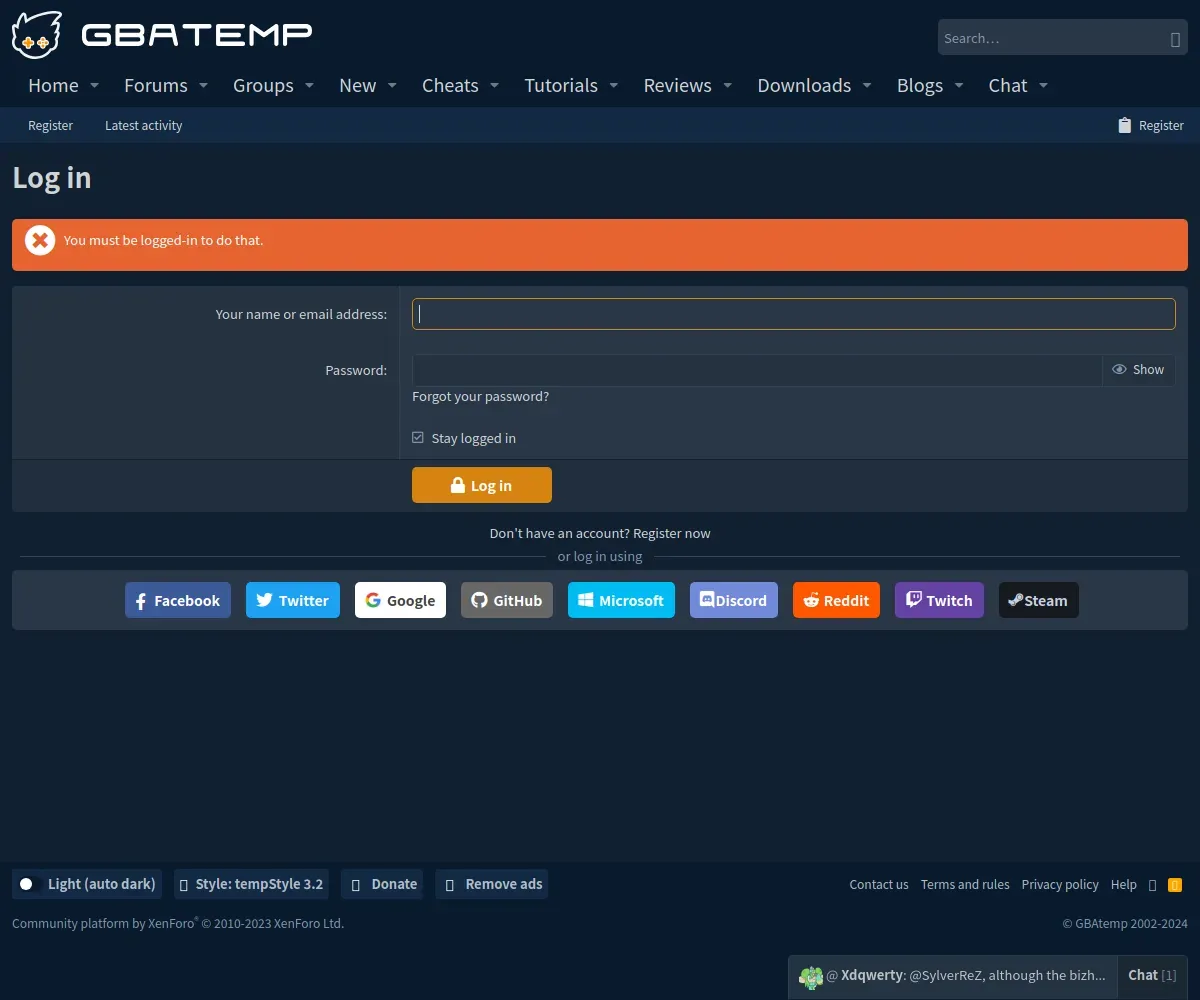
Task: Open the Contact us link
Action: coord(879,884)
